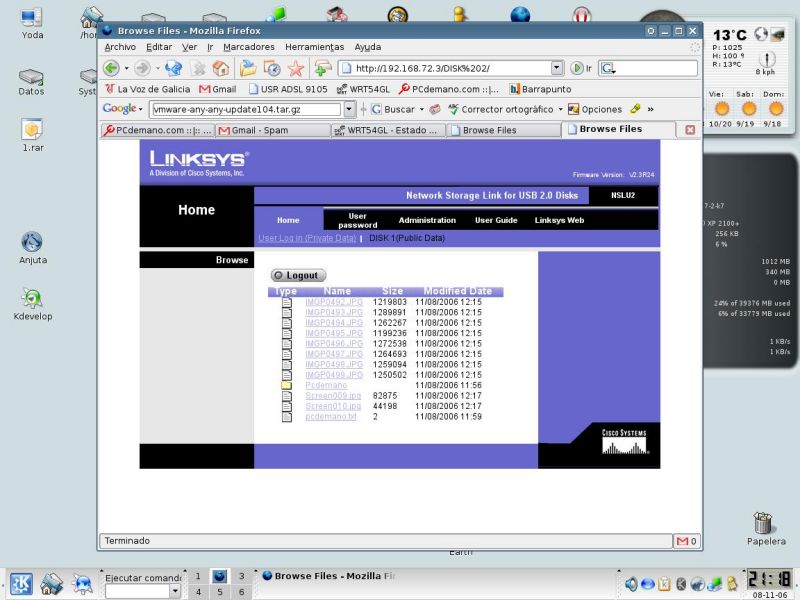Show more Google toolbar items chevron
The height and width of the screenshot is (600, 800).
651,109
